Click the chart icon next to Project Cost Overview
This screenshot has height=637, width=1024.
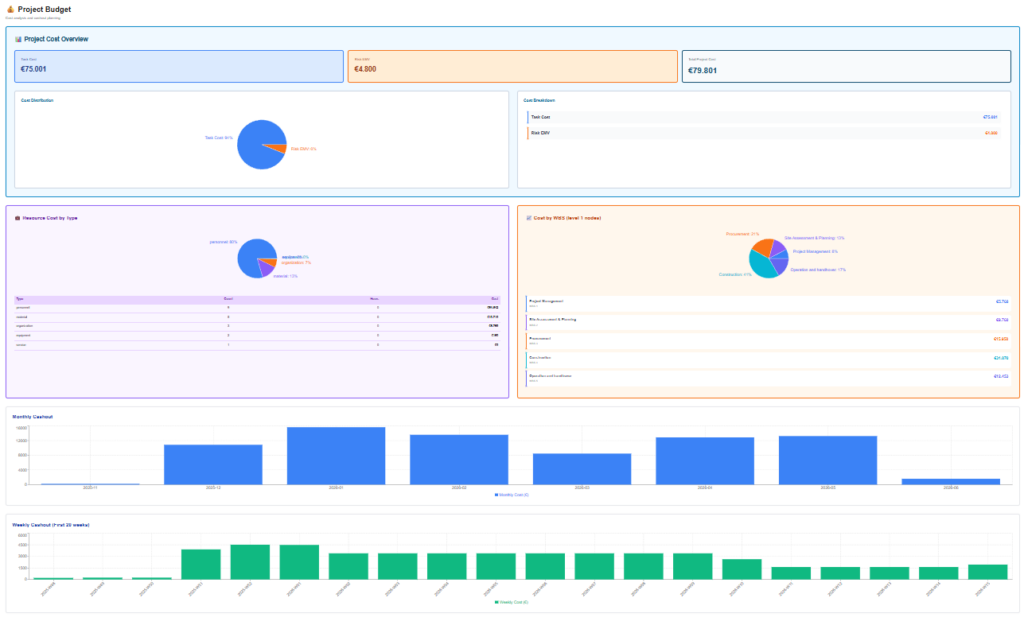[18, 39]
